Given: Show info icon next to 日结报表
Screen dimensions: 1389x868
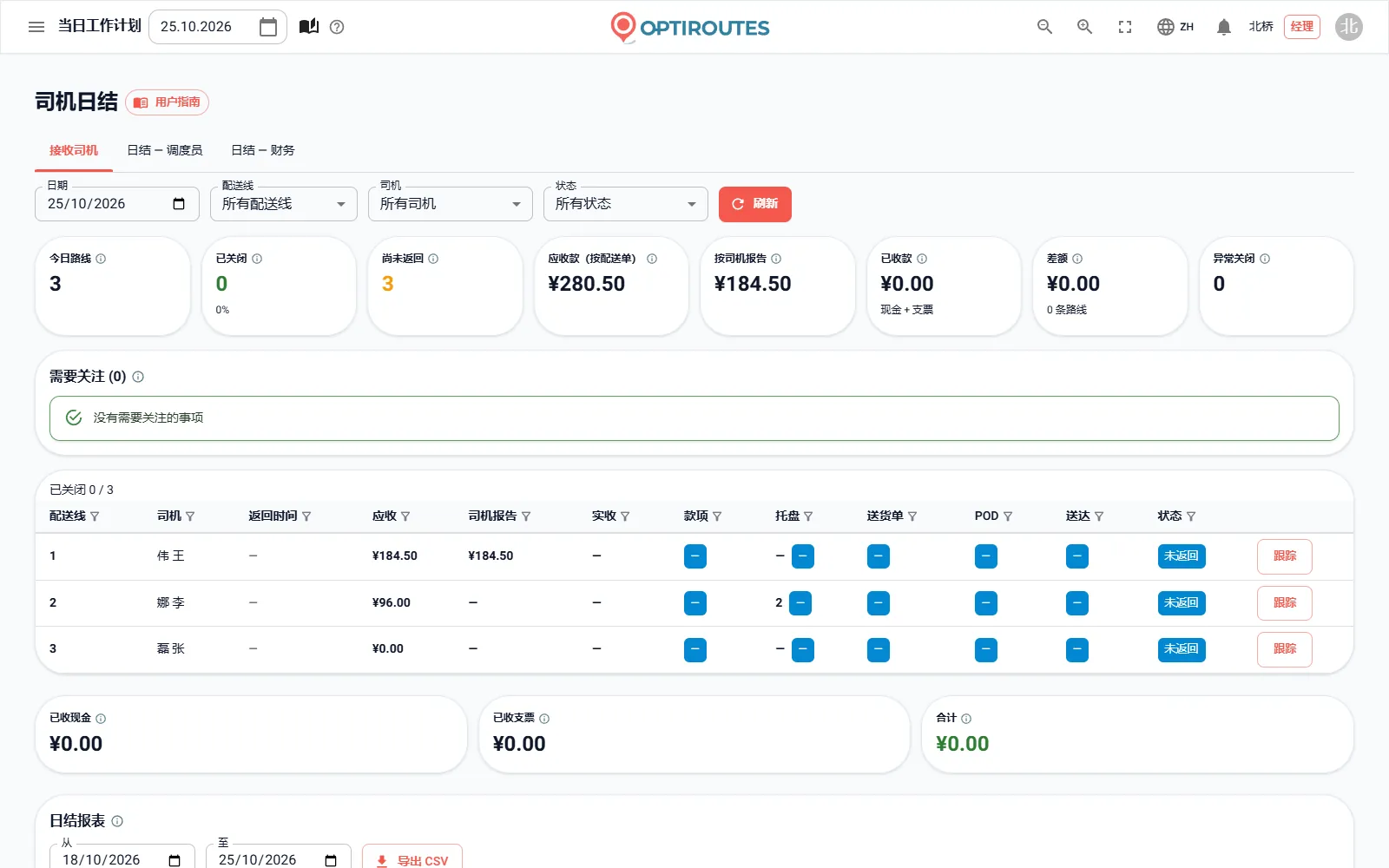Looking at the screenshot, I should (117, 821).
